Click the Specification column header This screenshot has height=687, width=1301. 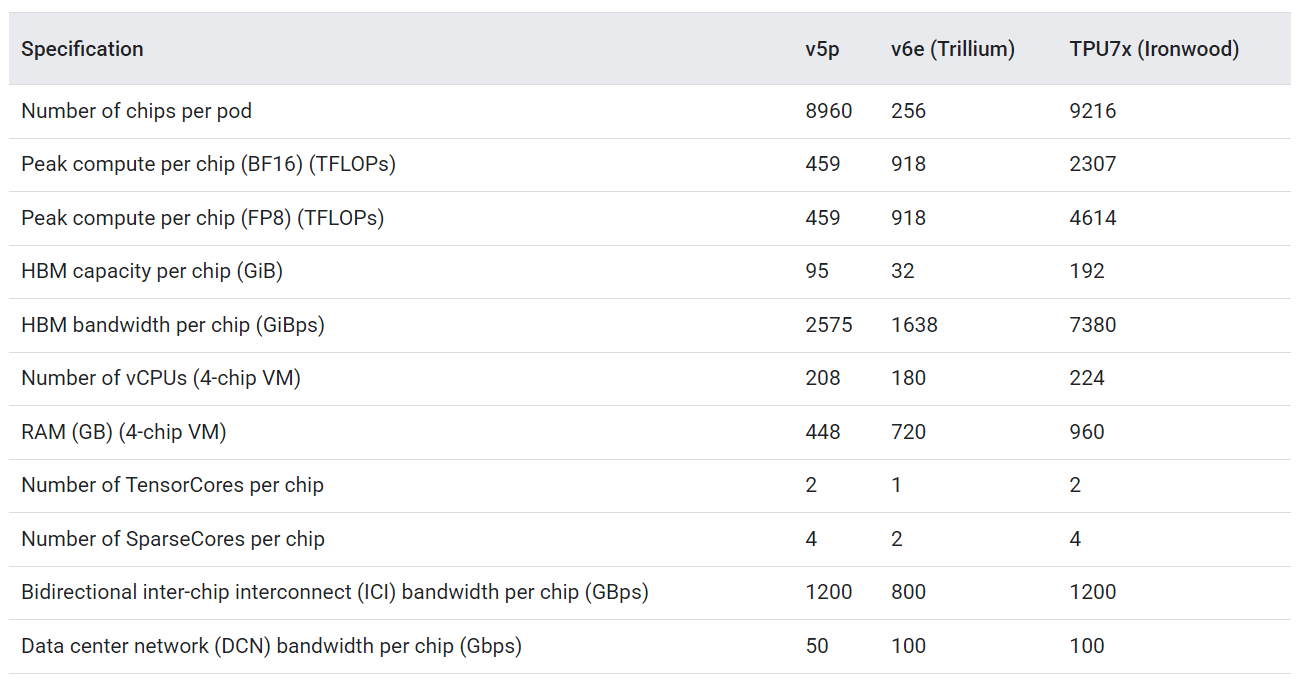pyautogui.click(x=82, y=49)
